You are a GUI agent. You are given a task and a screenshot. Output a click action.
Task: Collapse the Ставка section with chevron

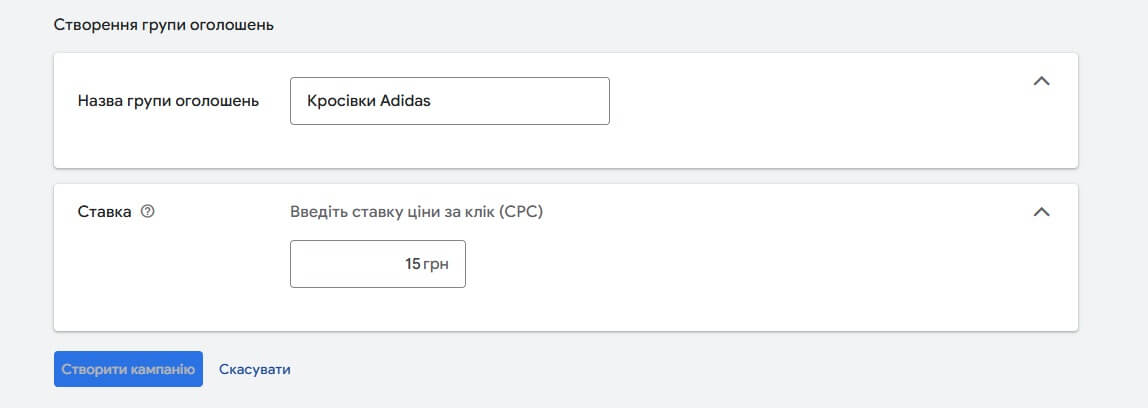(1041, 212)
